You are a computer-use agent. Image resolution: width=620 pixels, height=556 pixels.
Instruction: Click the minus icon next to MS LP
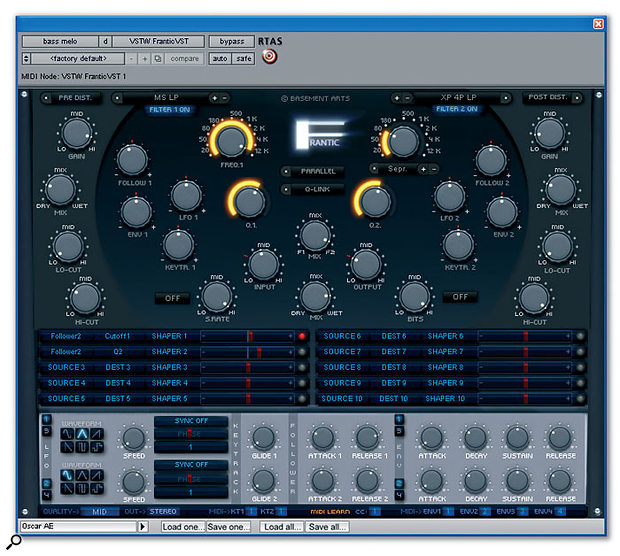(224, 98)
